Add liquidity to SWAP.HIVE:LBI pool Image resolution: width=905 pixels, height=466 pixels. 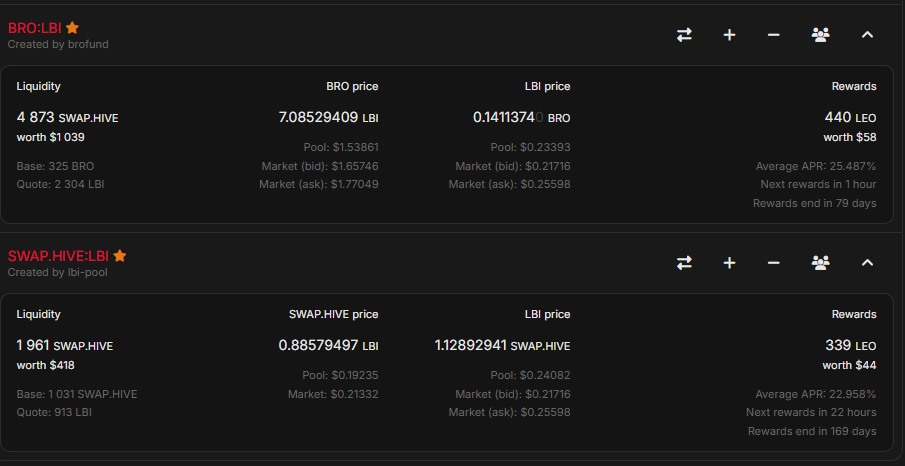pos(729,263)
